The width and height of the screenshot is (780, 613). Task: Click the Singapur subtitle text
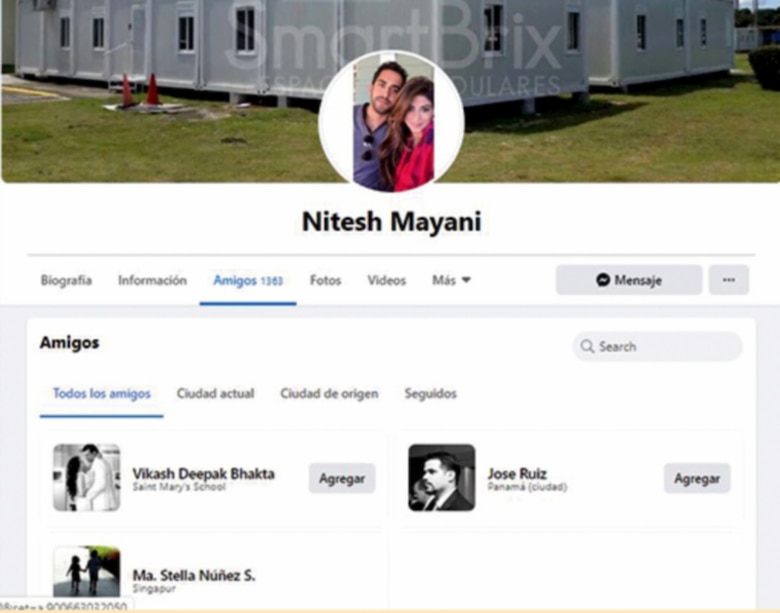154,589
